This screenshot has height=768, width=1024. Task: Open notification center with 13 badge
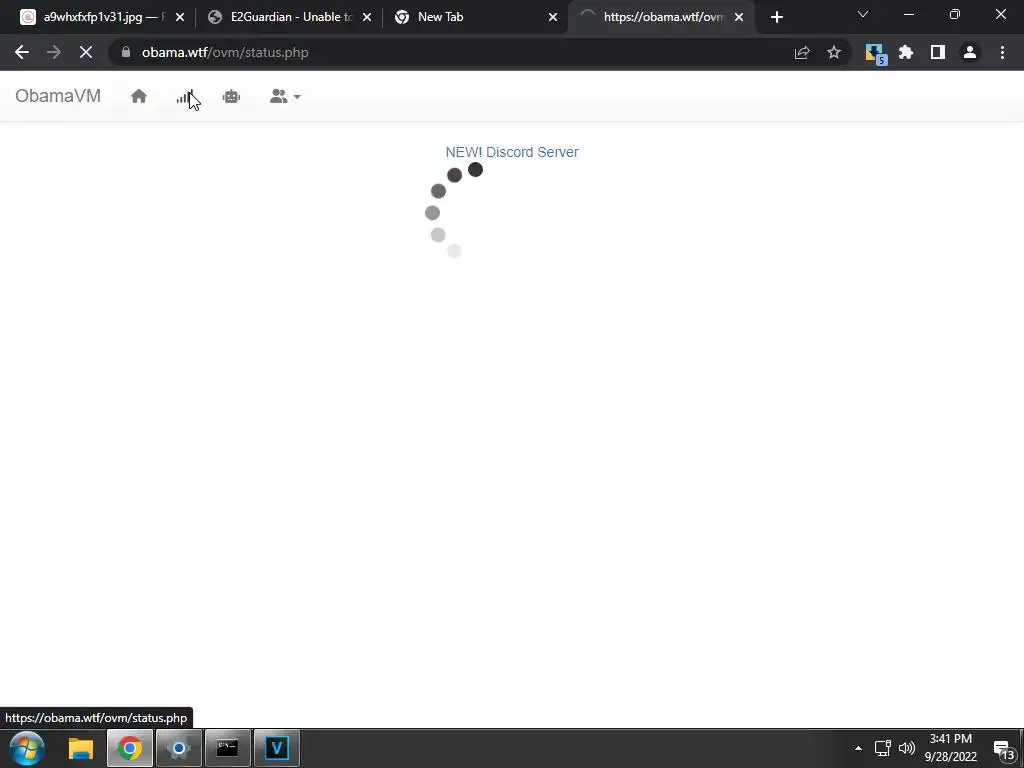click(1004, 750)
